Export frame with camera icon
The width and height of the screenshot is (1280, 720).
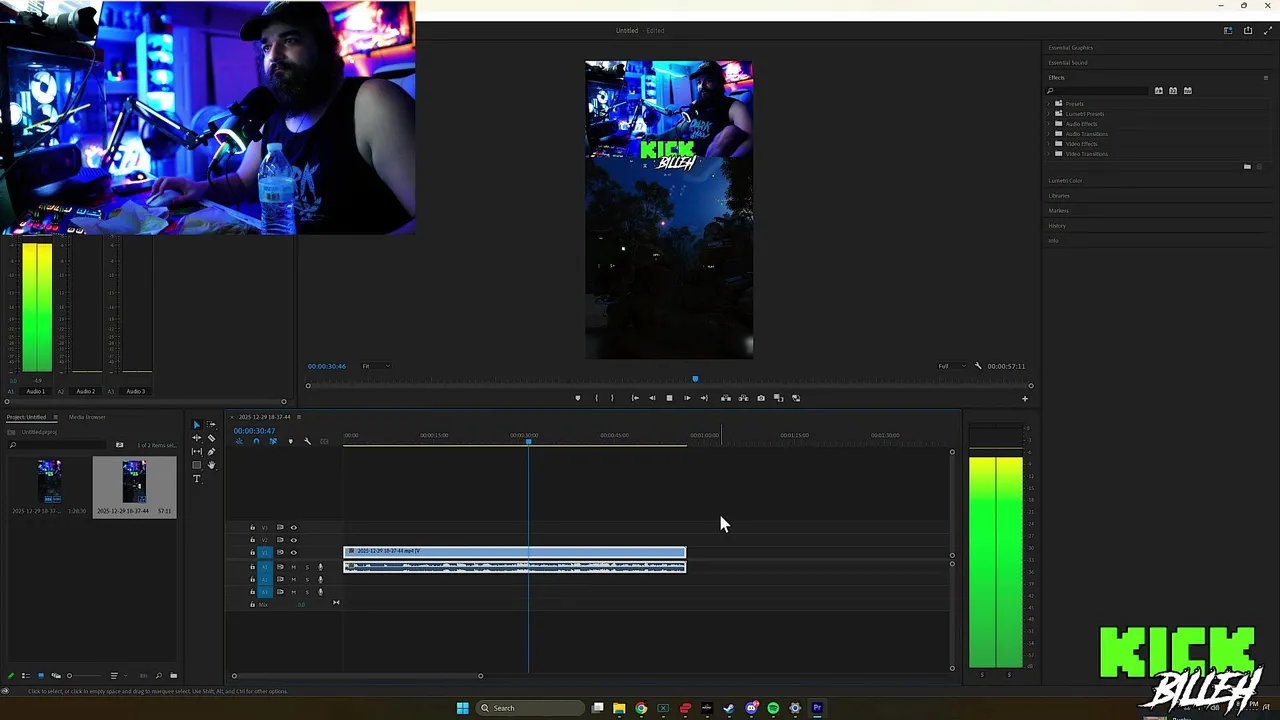coord(761,398)
